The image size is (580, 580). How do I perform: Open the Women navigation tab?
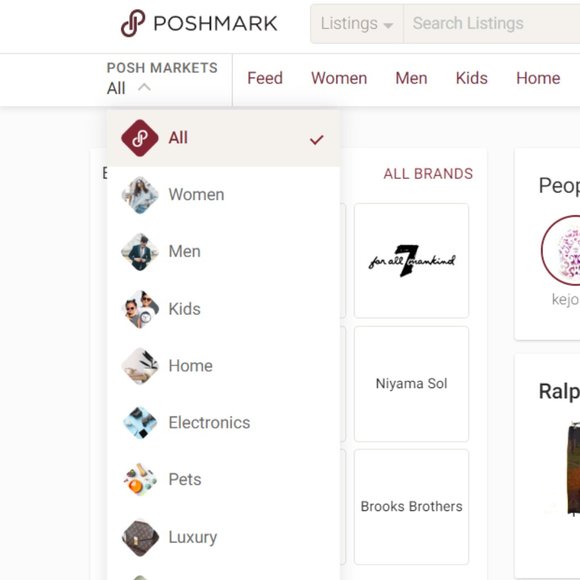339,78
